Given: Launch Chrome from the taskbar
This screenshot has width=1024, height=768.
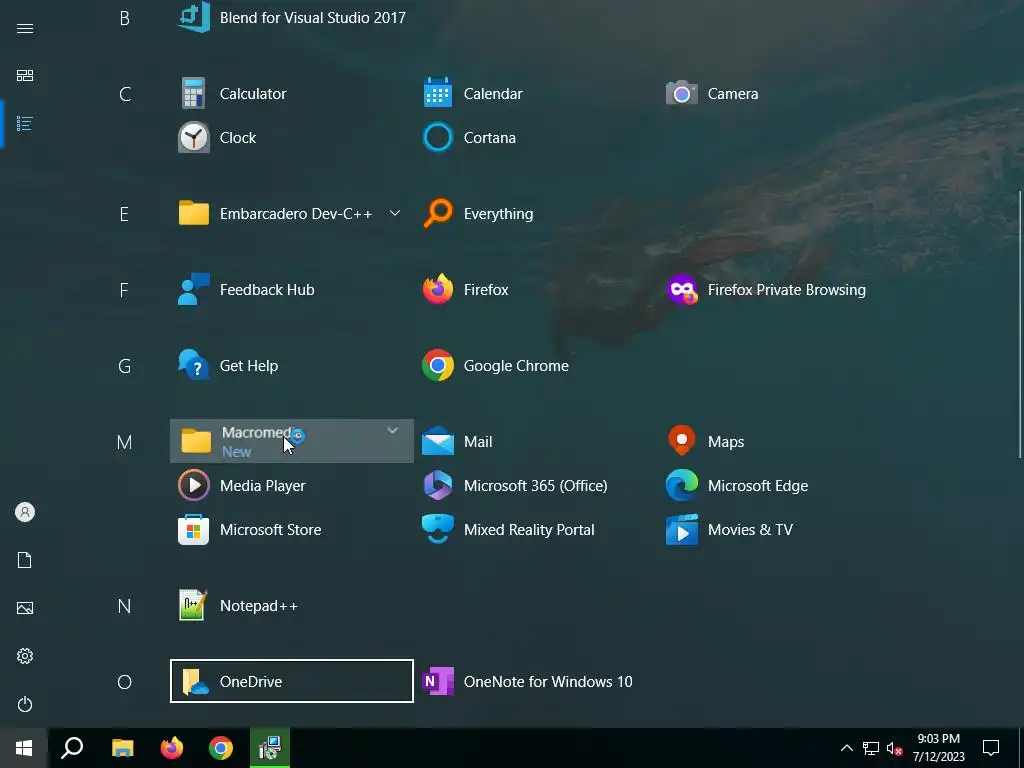Looking at the screenshot, I should coord(221,748).
